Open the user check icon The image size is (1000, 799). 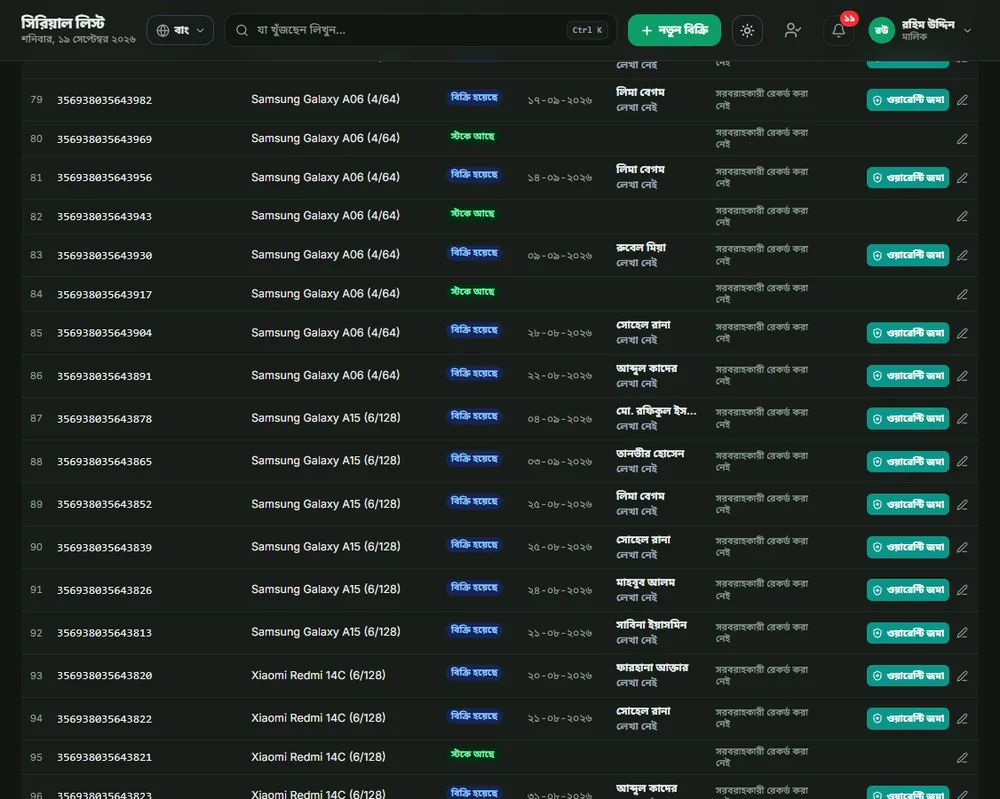click(793, 30)
